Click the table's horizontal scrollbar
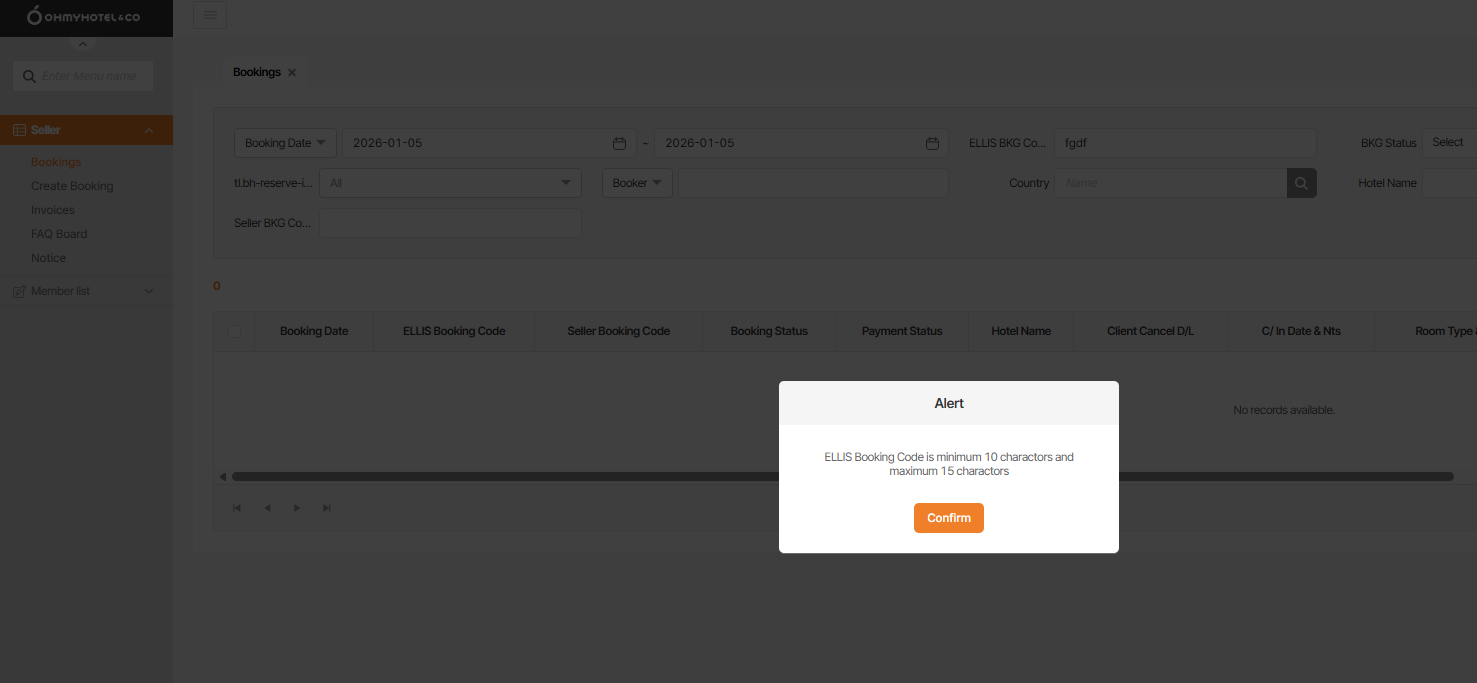The image size is (1477, 683). pyautogui.click(x=842, y=477)
